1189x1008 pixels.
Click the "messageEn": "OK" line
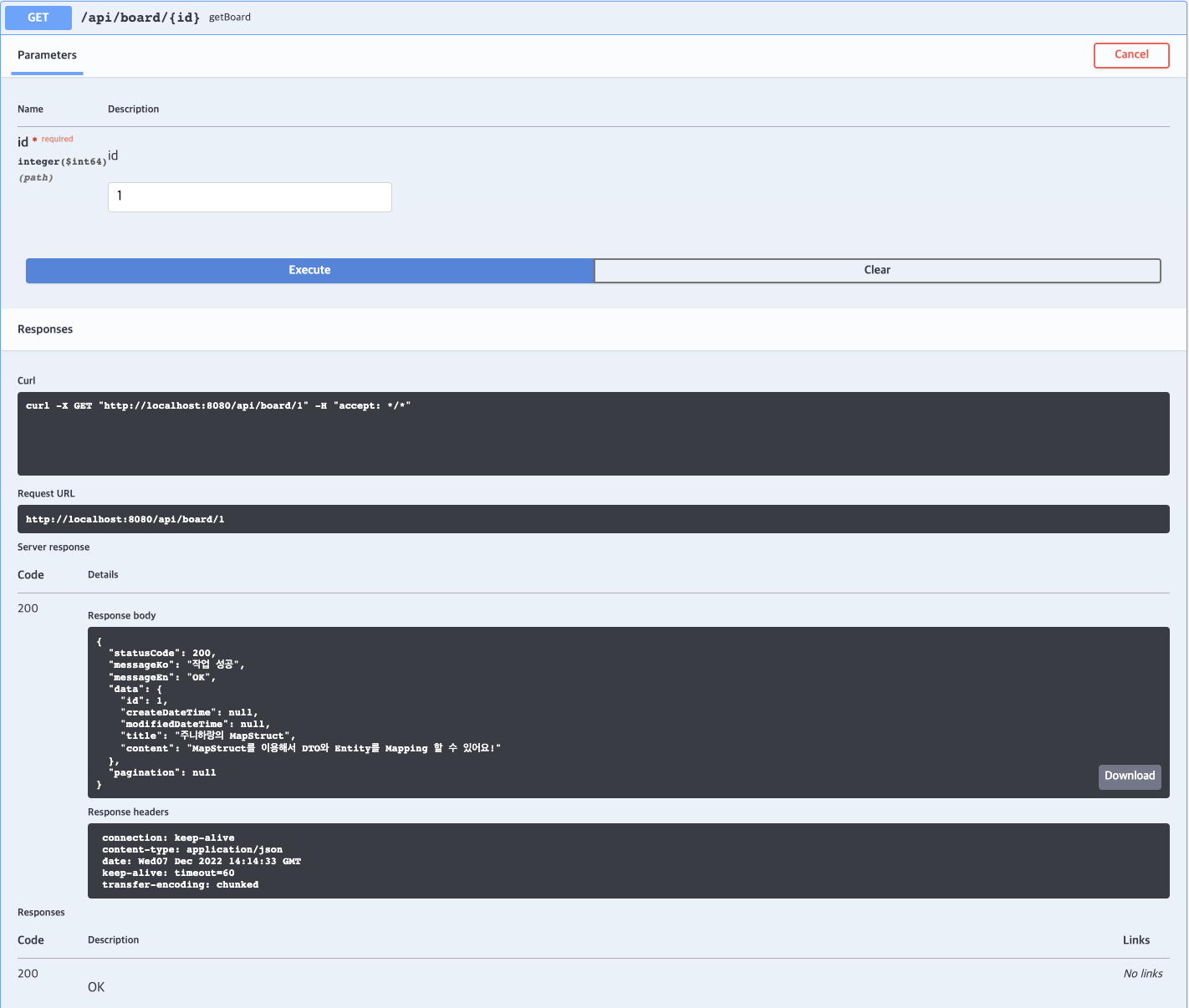162,678
